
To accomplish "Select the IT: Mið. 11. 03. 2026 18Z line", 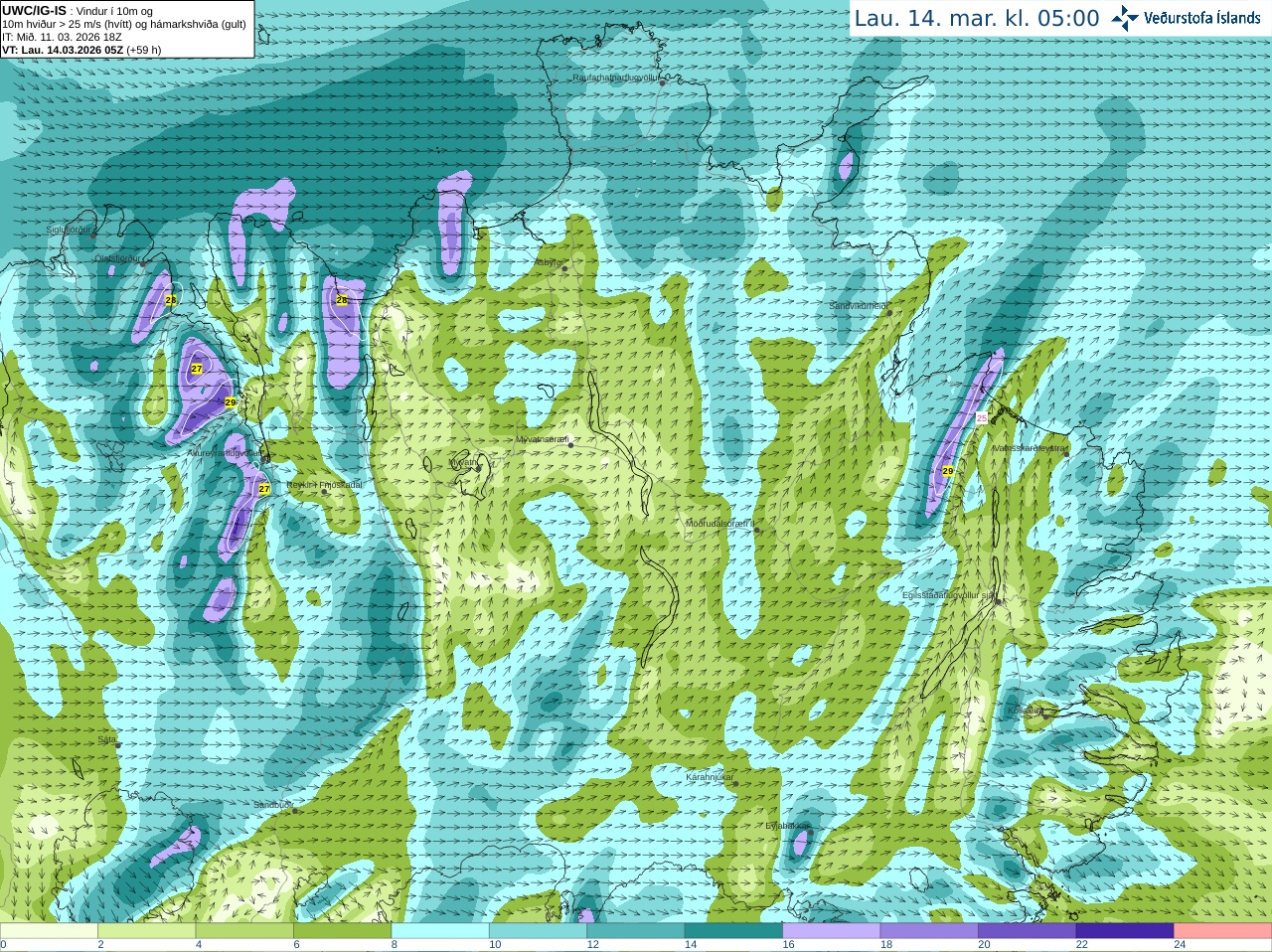I will click(62, 37).
